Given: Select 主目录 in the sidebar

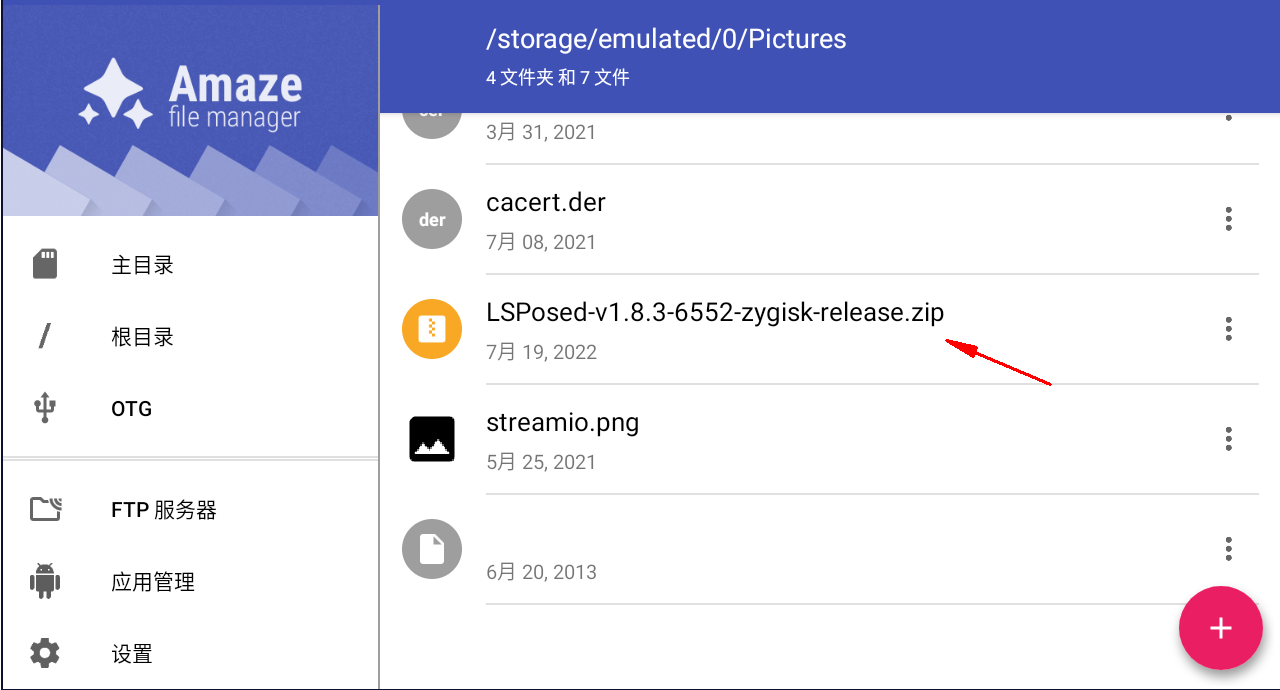Looking at the screenshot, I should point(142,265).
